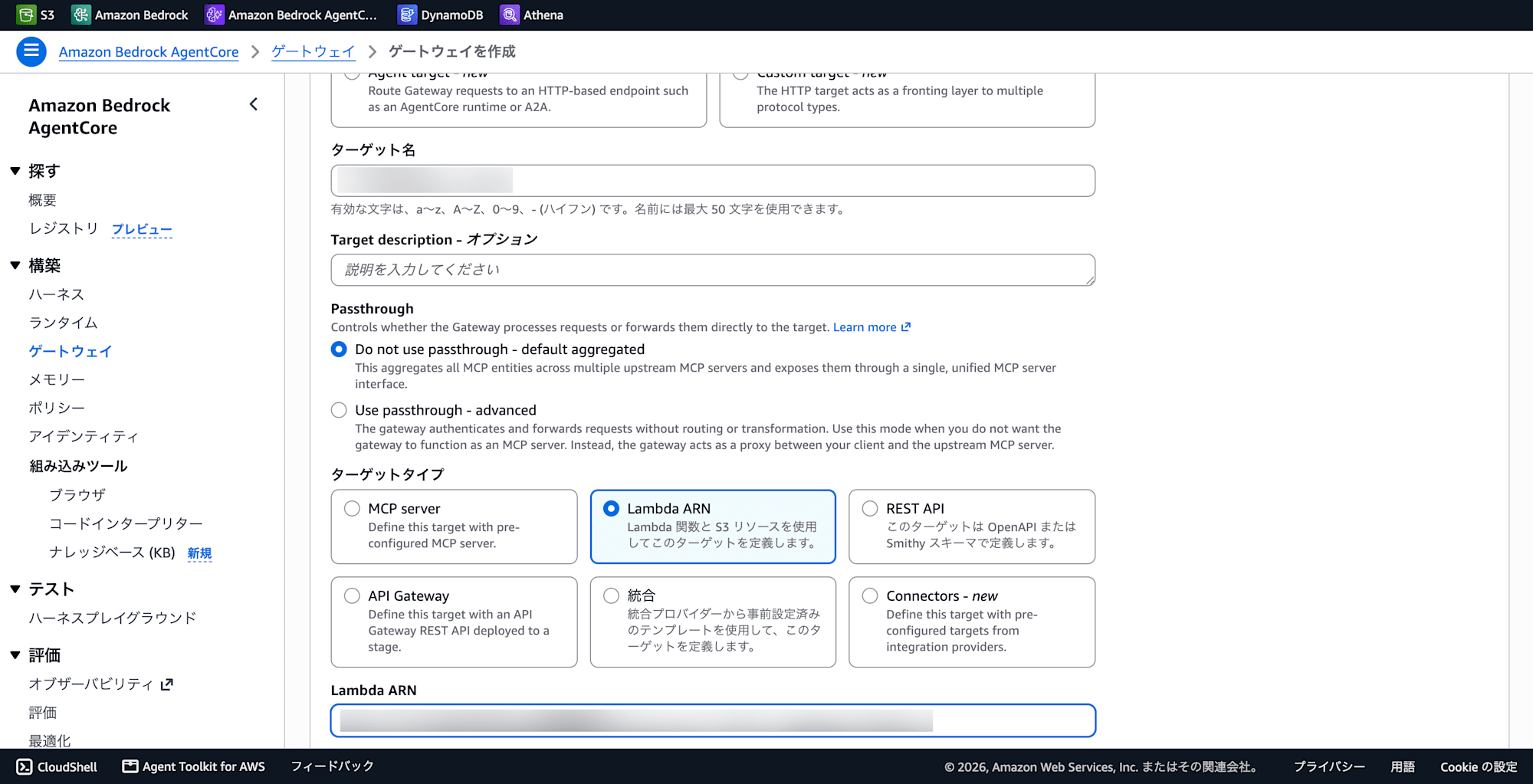Image resolution: width=1533 pixels, height=784 pixels.
Task: Open オブザーバビリティ in the sidebar
Action: click(x=91, y=684)
